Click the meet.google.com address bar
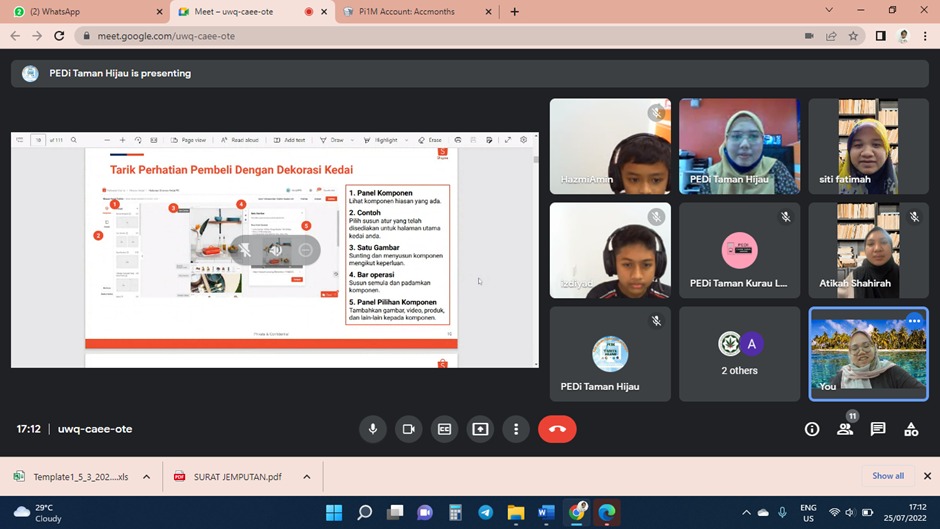This screenshot has width=940, height=529. click(x=400, y=36)
